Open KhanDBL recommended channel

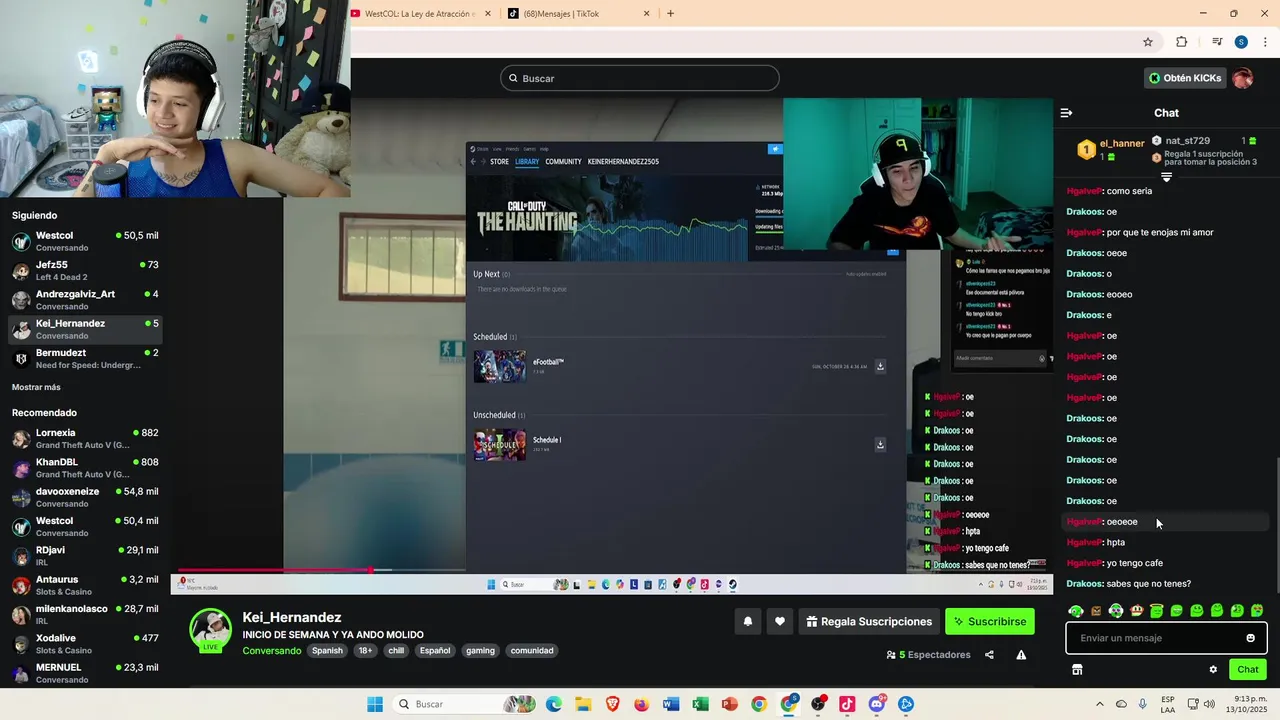point(85,468)
